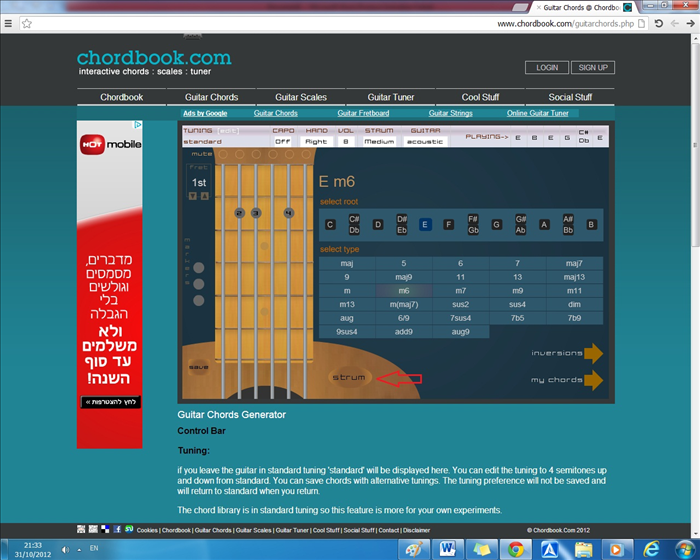Image resolution: width=700 pixels, height=560 pixels.
Task: Open the Capo setting showing Off
Action: pos(283,141)
